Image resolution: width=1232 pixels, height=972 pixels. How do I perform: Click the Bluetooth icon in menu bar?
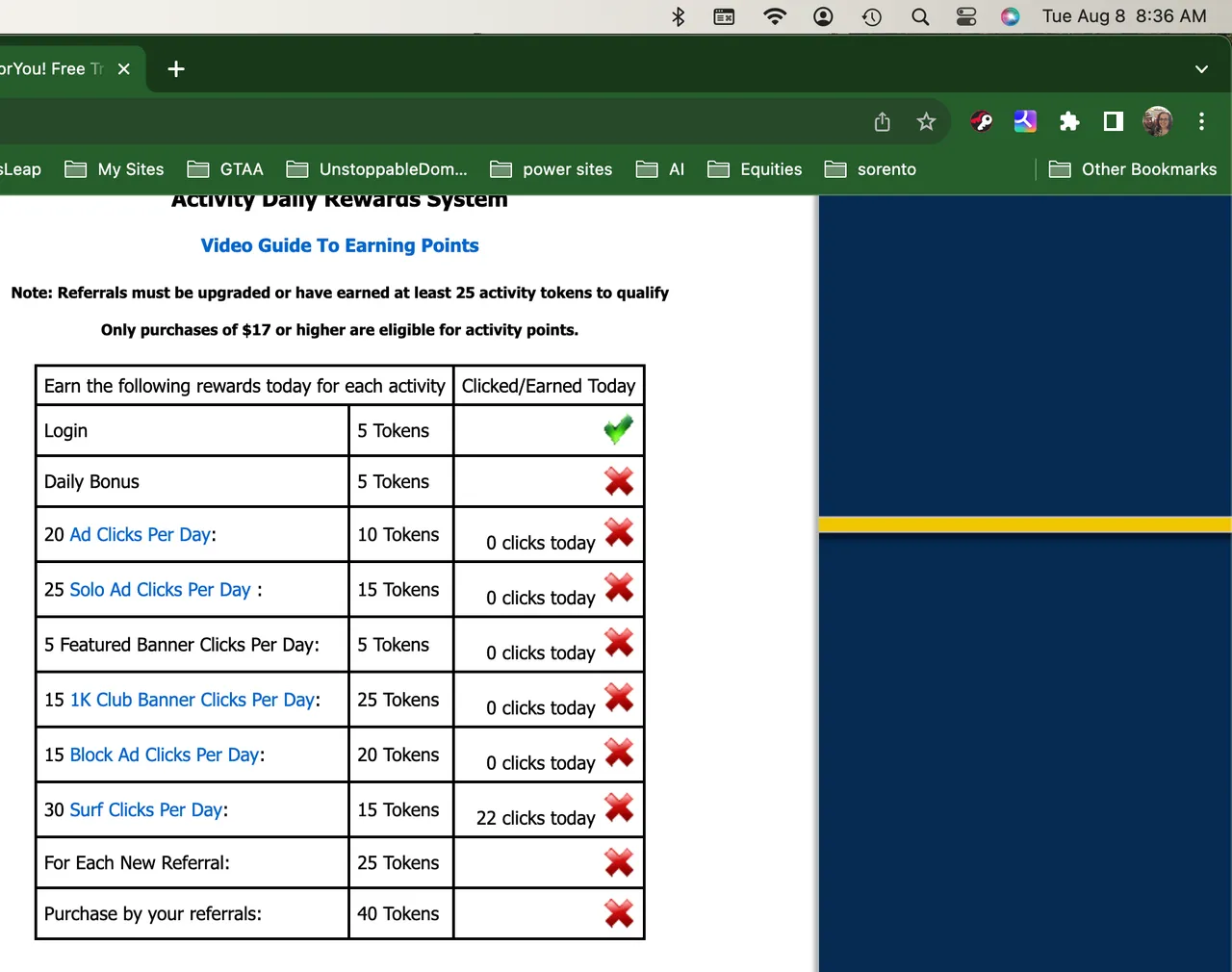[x=679, y=16]
